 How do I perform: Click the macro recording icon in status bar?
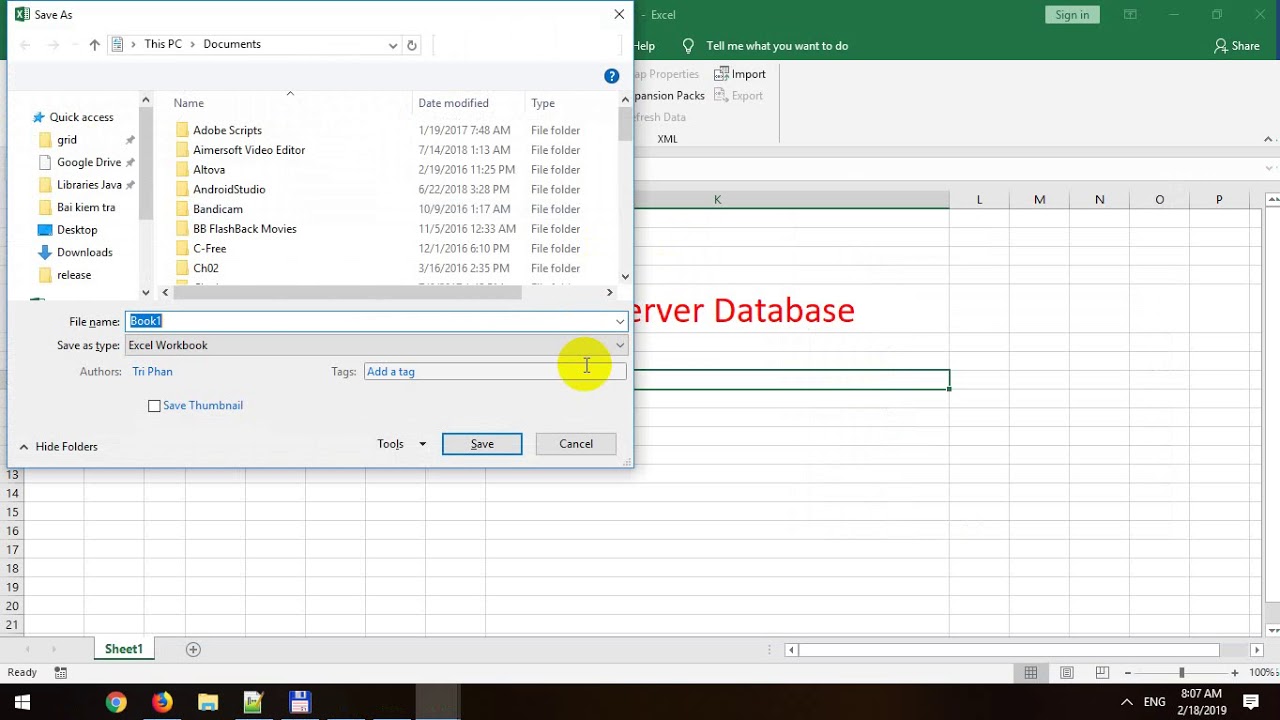(61, 673)
